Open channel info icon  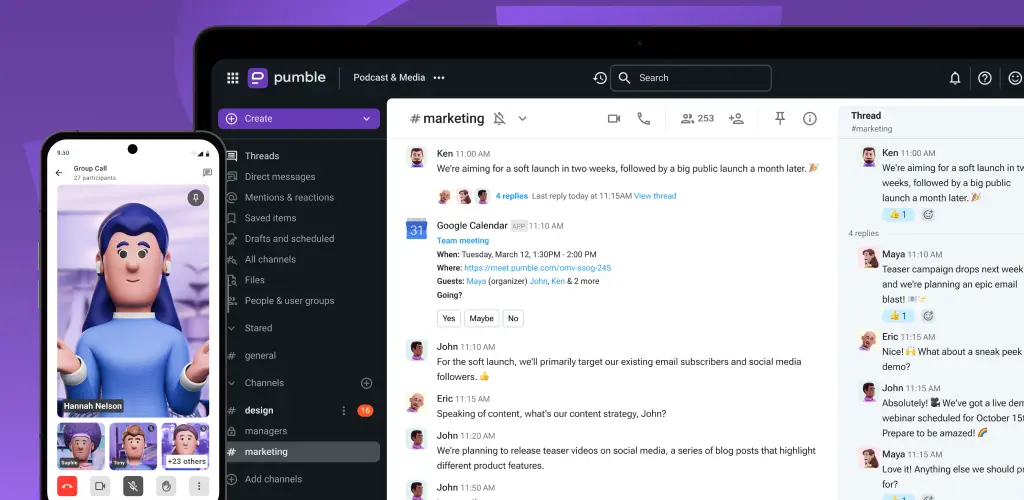point(810,118)
